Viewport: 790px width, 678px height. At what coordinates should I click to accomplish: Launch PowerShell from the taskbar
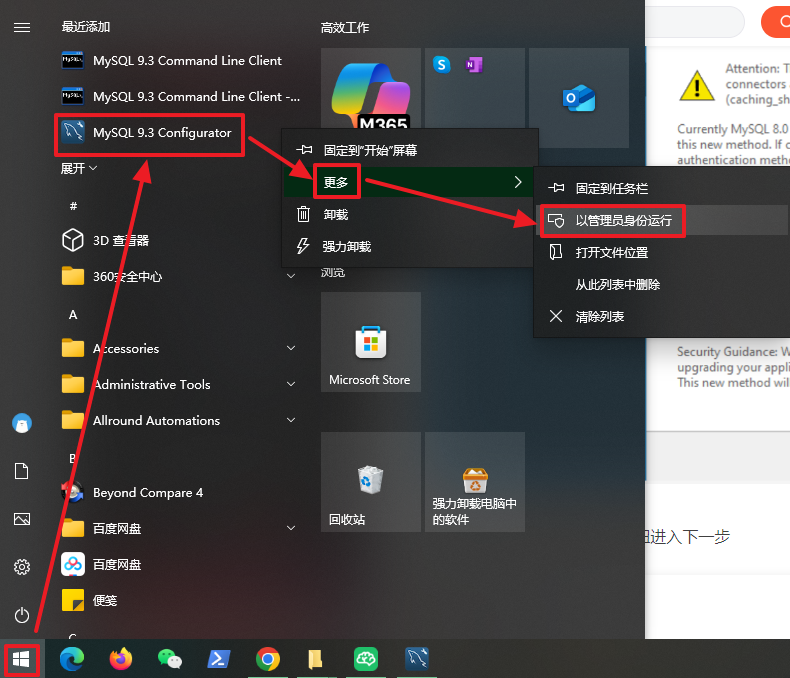tap(219, 659)
